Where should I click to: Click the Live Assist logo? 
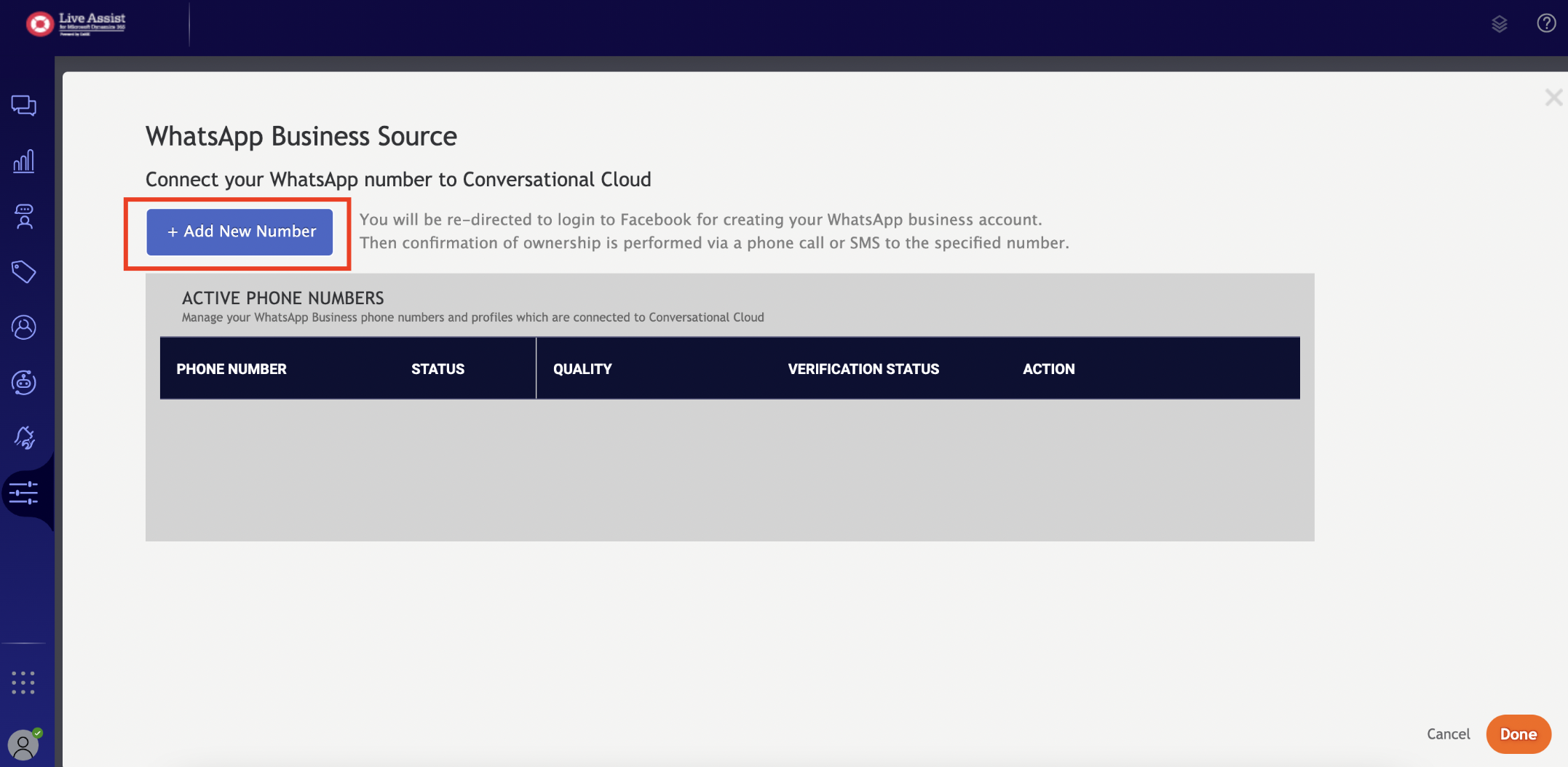[76, 23]
